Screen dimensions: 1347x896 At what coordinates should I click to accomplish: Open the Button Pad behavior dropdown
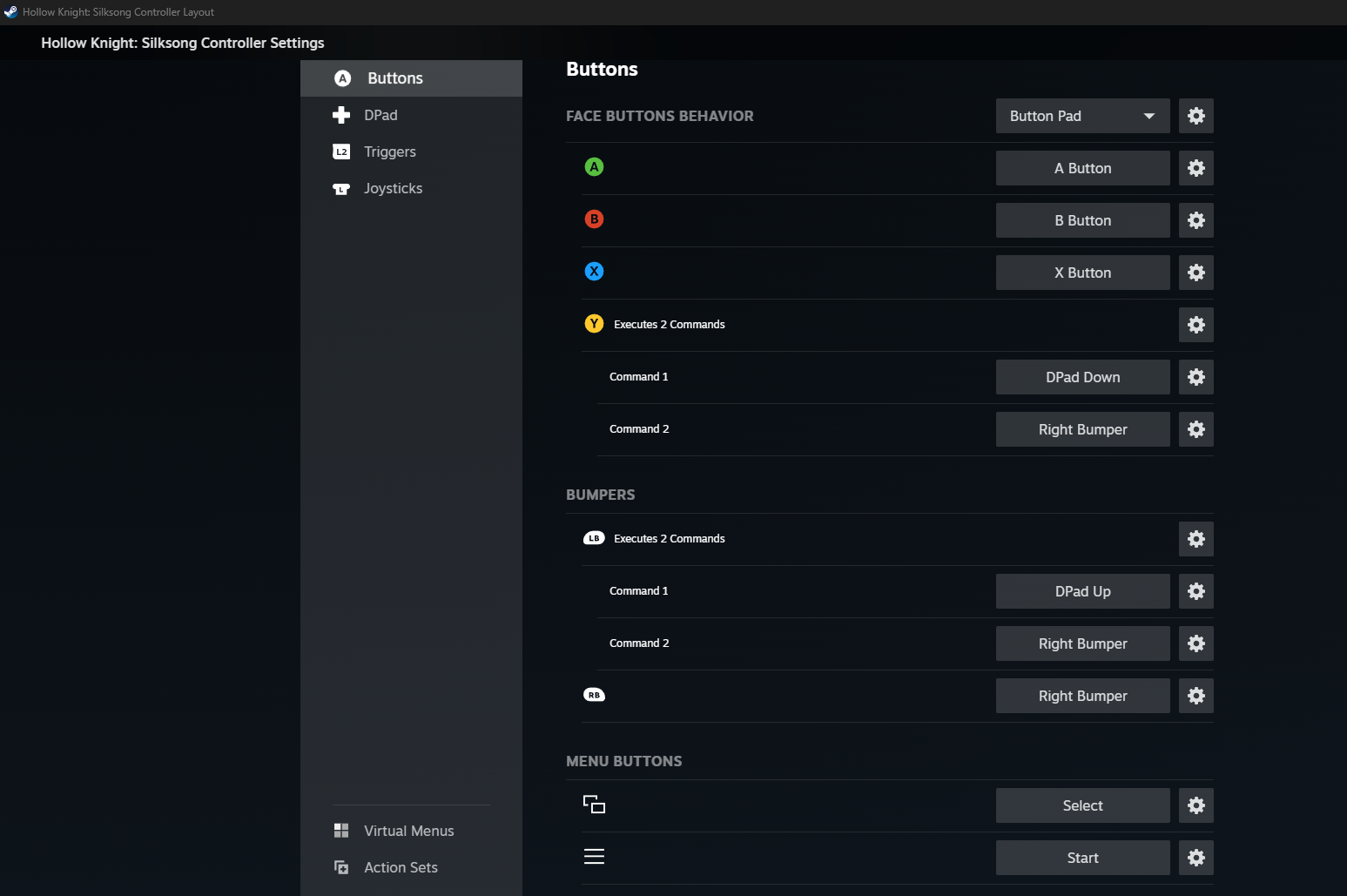[1083, 116]
